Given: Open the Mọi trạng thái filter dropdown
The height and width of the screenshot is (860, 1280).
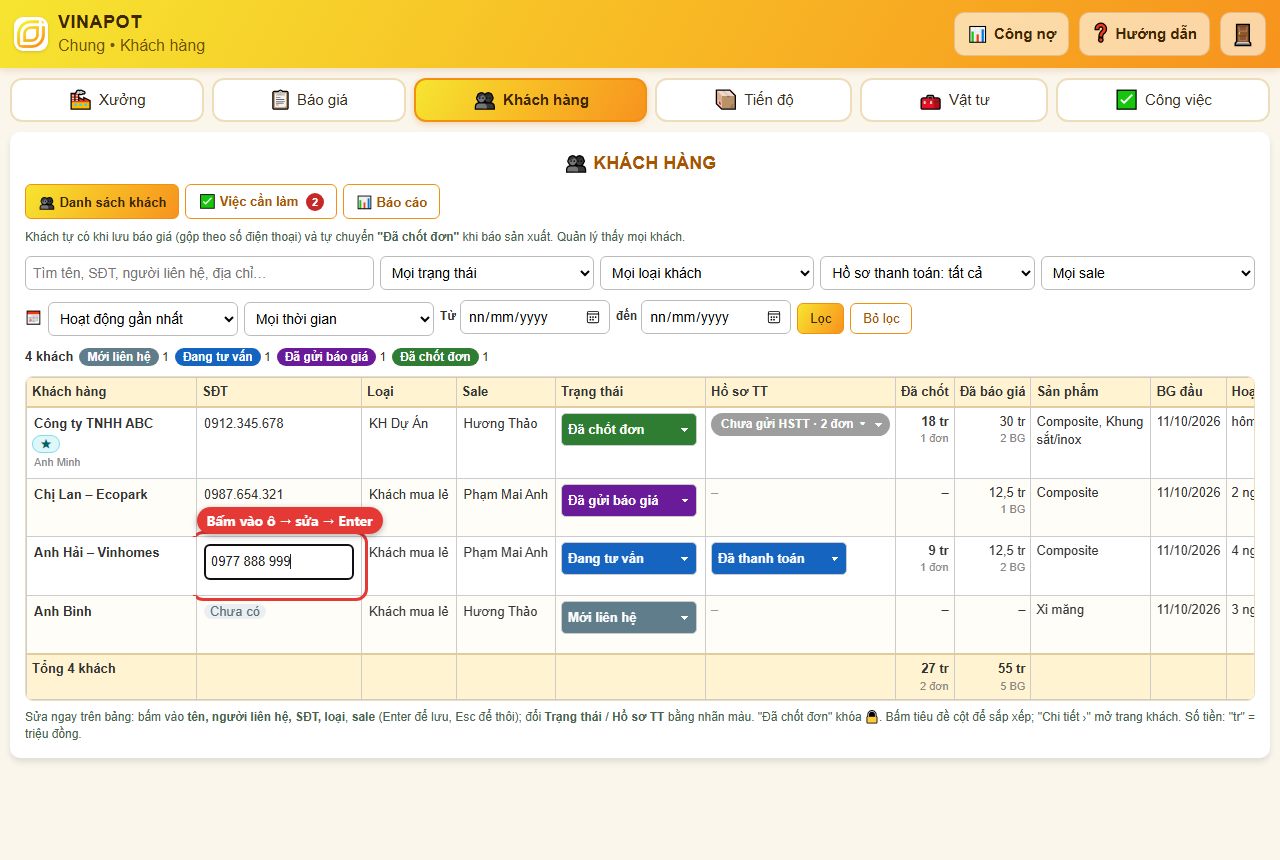Looking at the screenshot, I should click(488, 273).
